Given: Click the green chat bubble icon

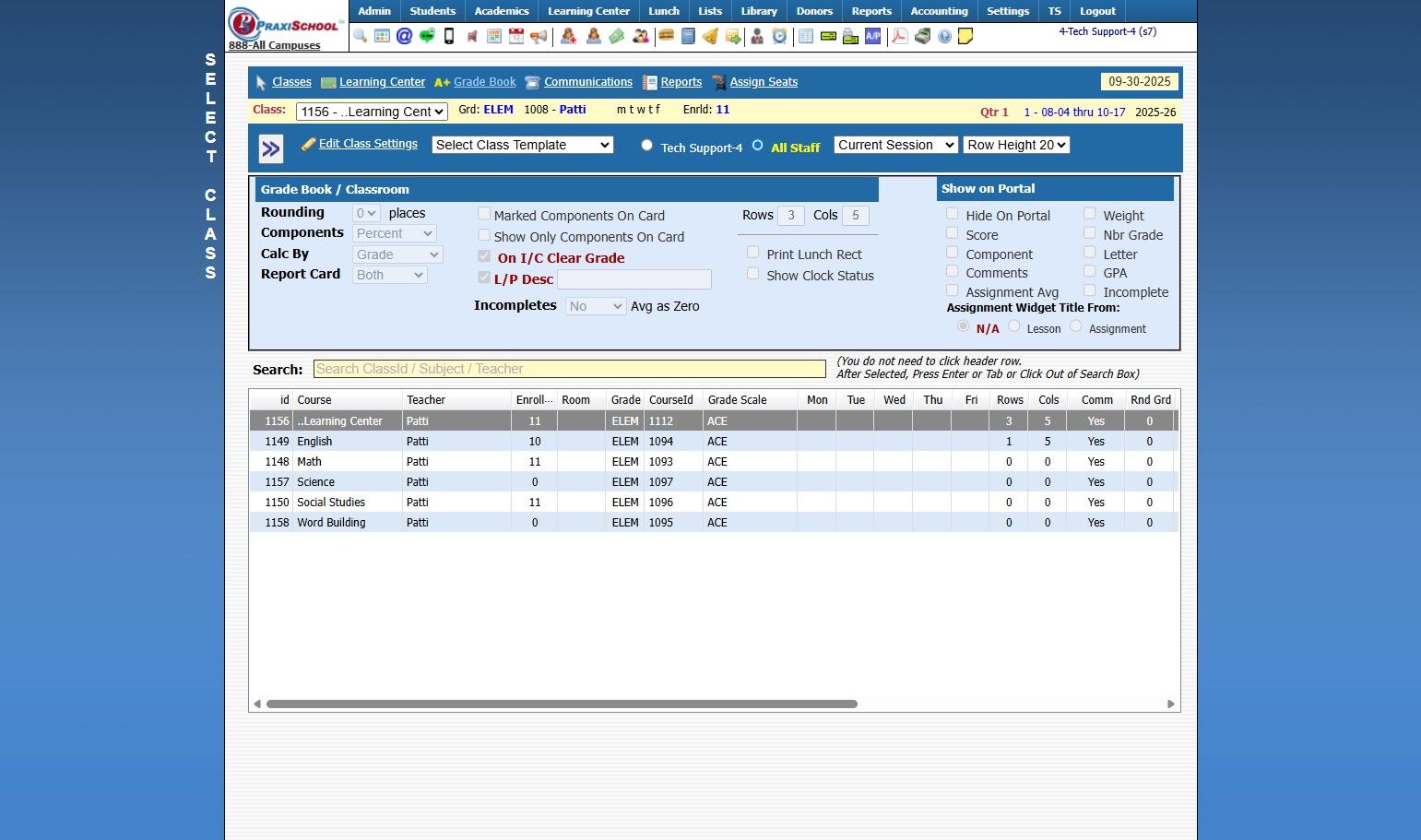Looking at the screenshot, I should tap(426, 36).
